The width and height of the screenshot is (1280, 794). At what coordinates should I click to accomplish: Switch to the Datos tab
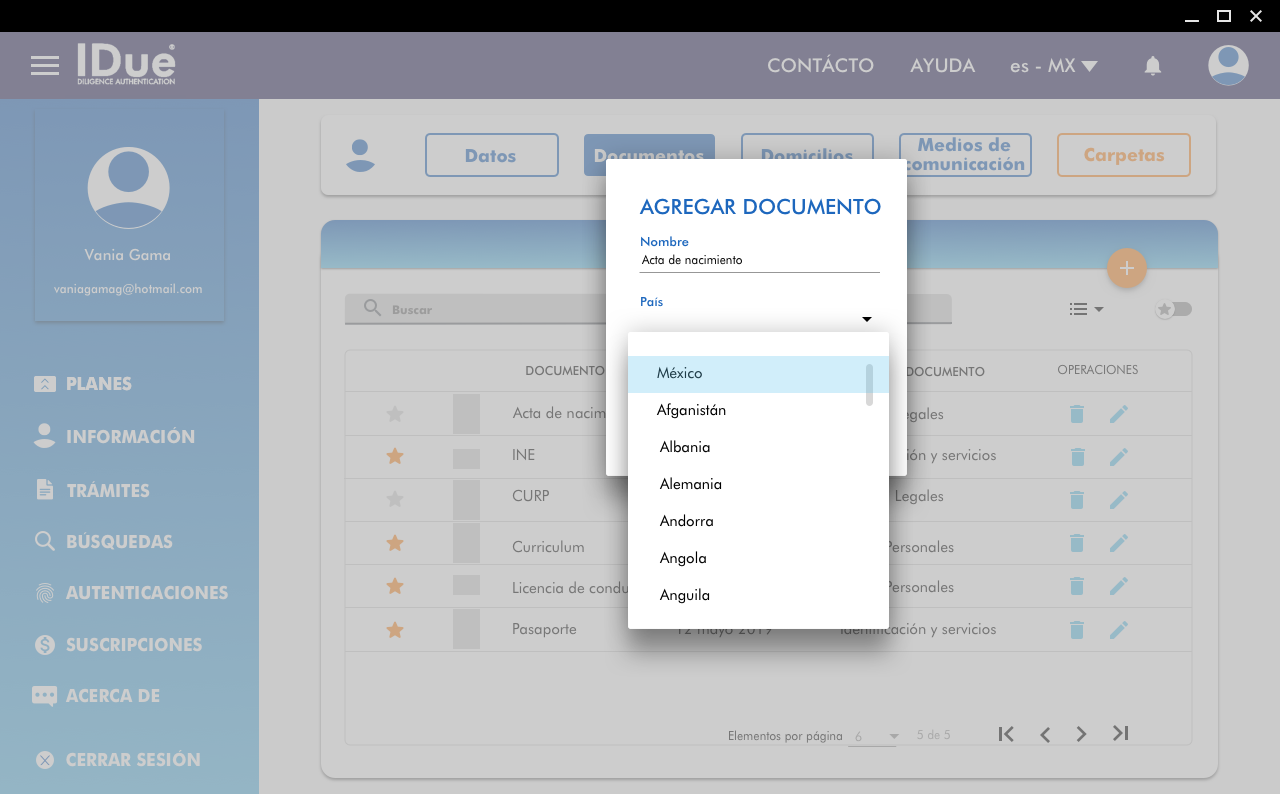pyautogui.click(x=491, y=155)
